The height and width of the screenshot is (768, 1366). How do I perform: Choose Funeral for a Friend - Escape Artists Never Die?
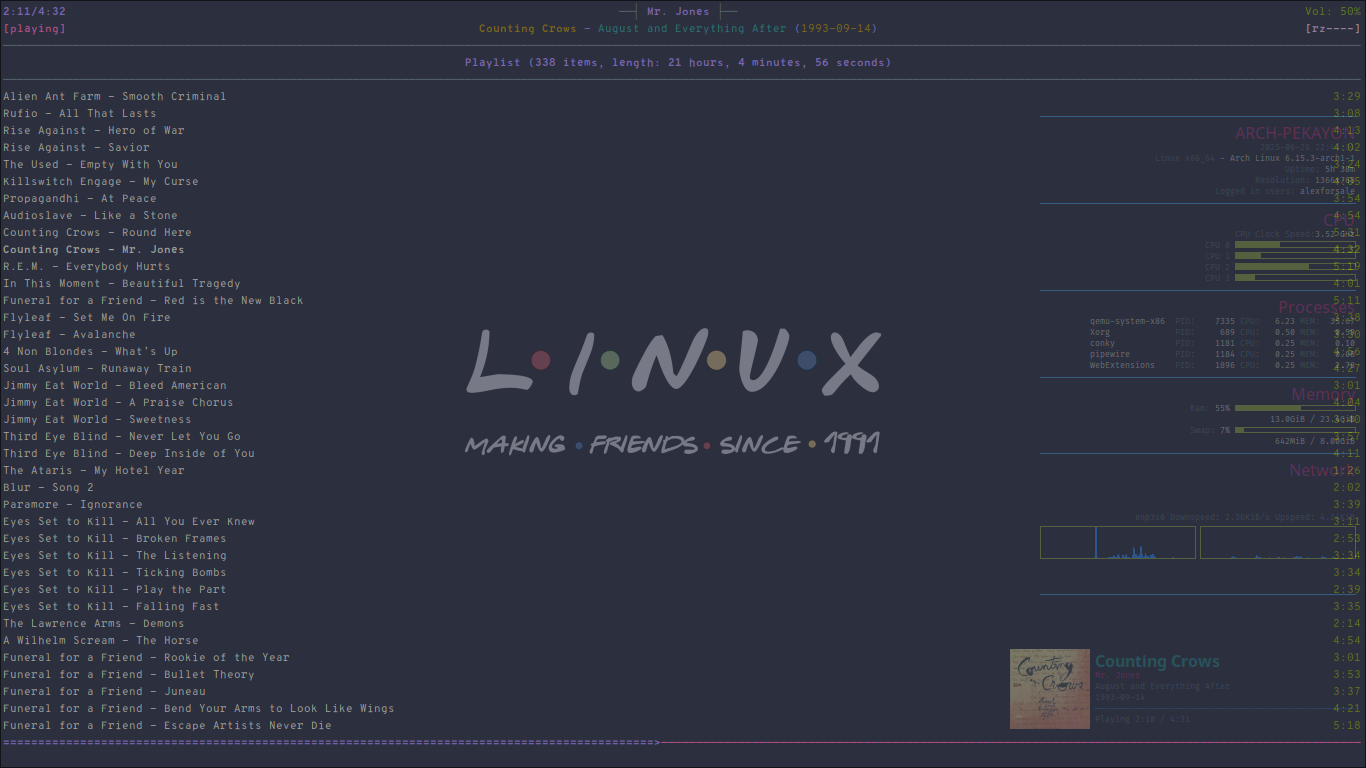tap(167, 726)
